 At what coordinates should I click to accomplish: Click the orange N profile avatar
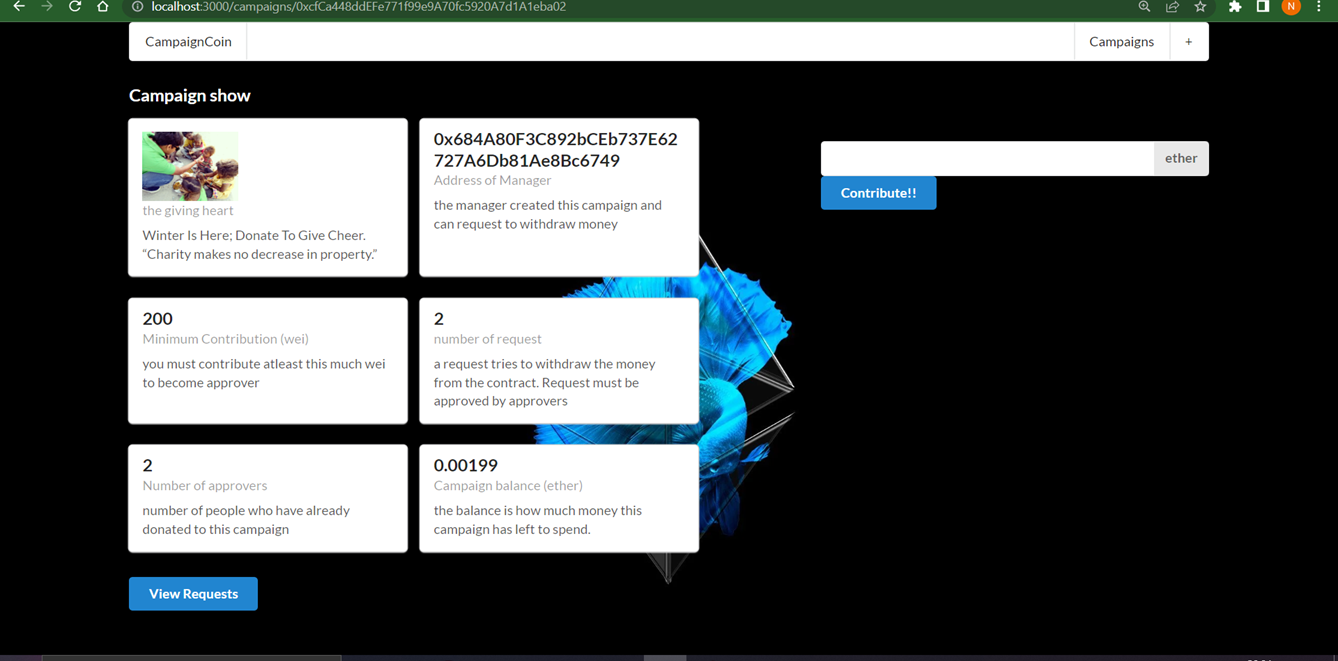coord(1290,7)
